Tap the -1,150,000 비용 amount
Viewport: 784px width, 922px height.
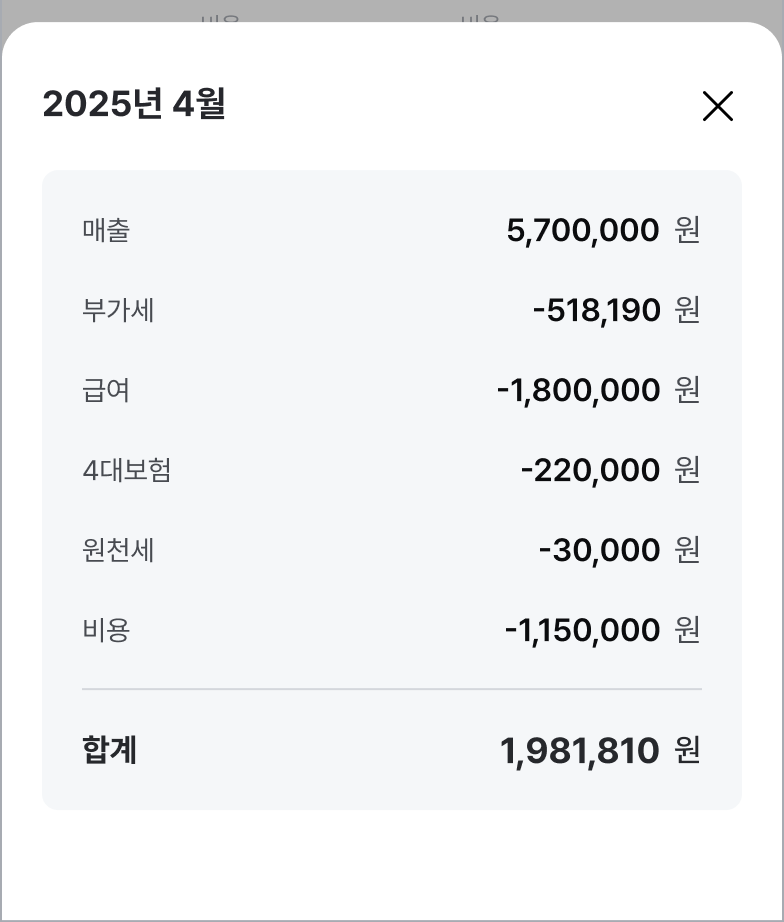click(x=582, y=630)
